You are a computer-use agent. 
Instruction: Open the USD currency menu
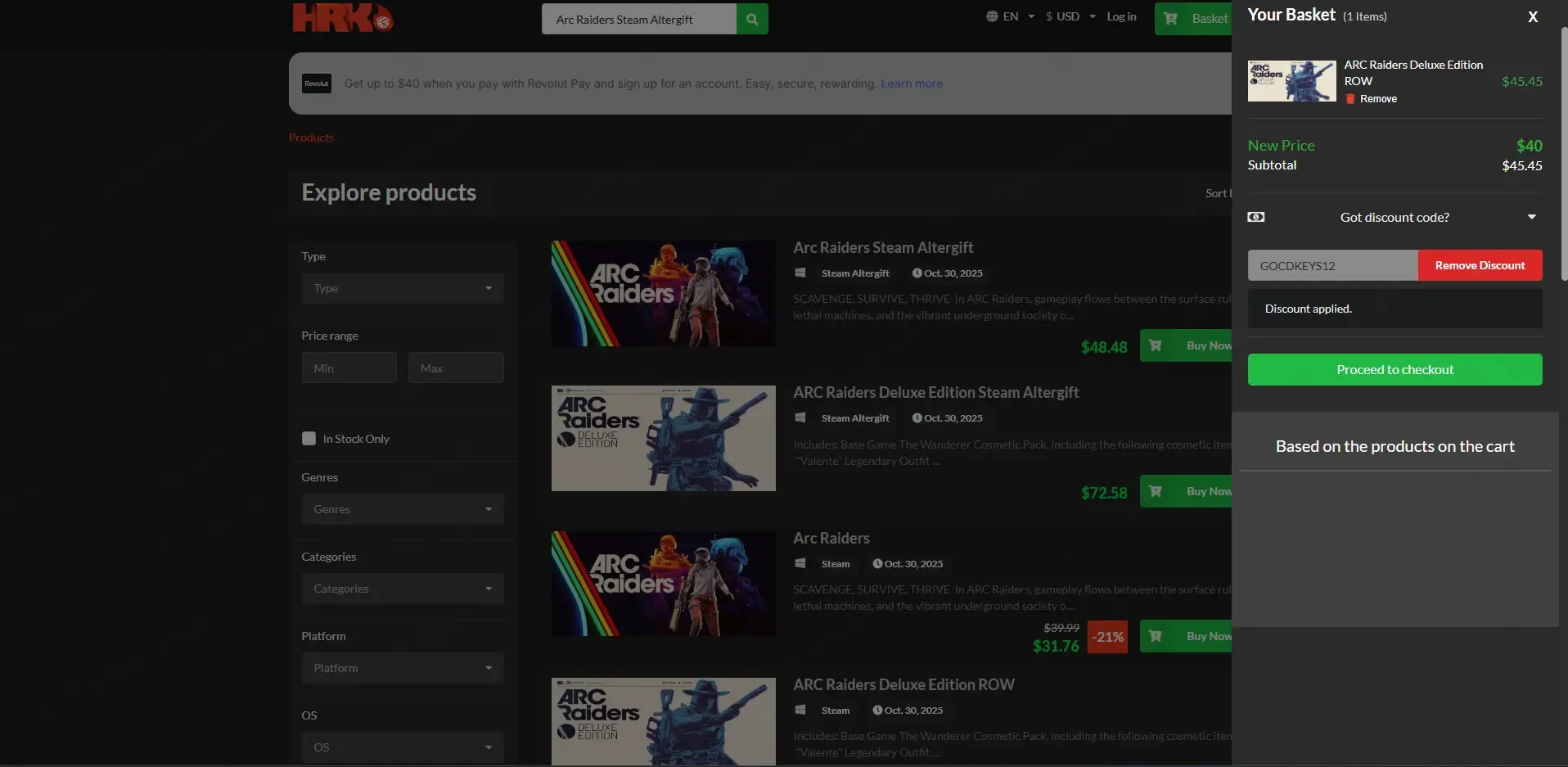click(1070, 16)
